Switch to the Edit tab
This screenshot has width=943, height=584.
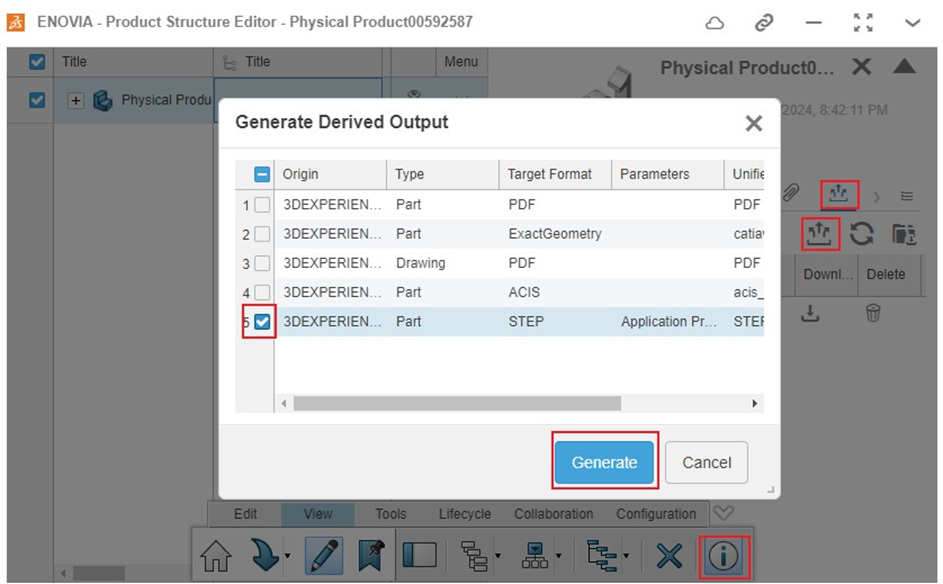245,514
